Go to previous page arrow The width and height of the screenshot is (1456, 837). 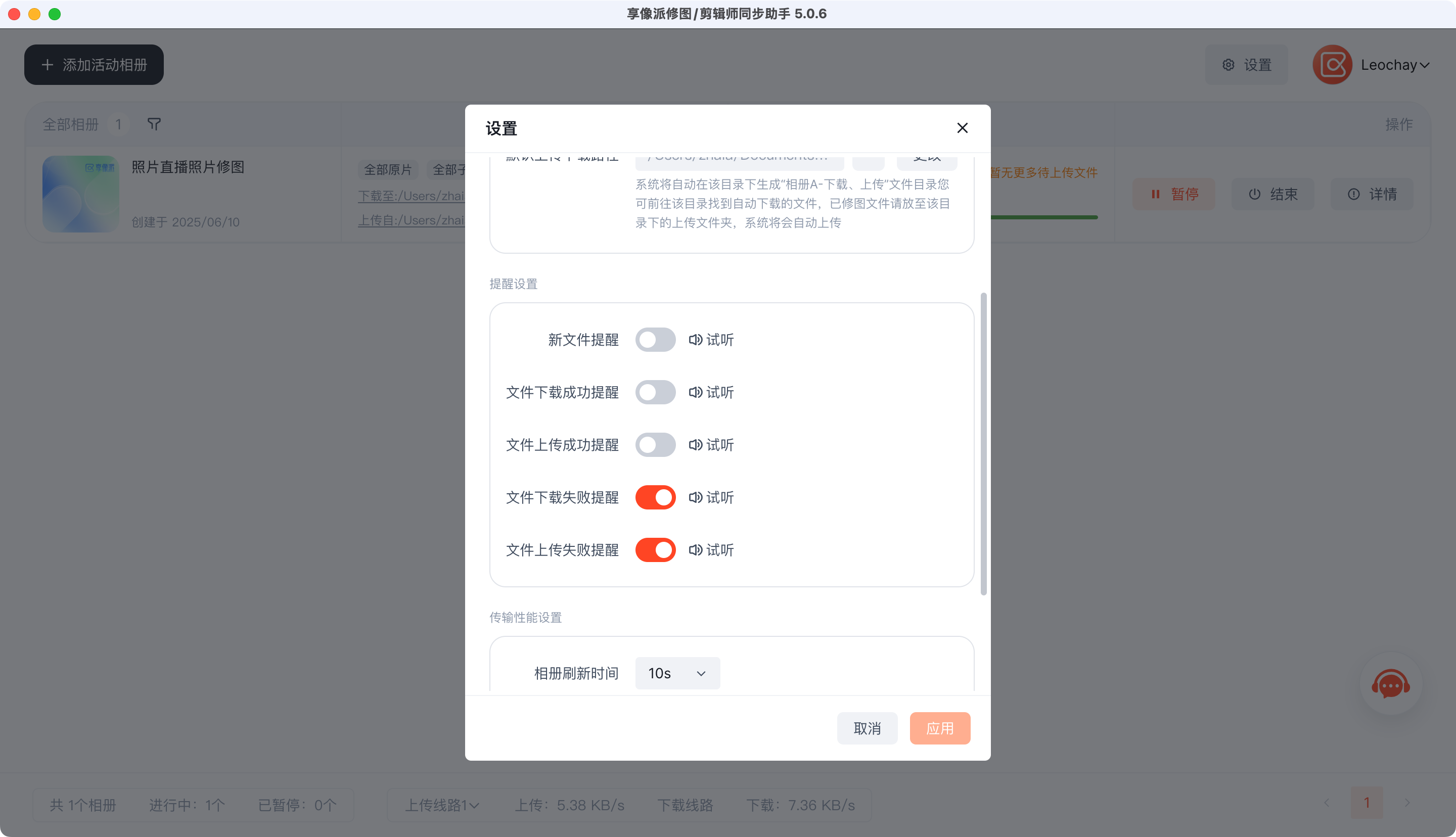click(x=1327, y=803)
